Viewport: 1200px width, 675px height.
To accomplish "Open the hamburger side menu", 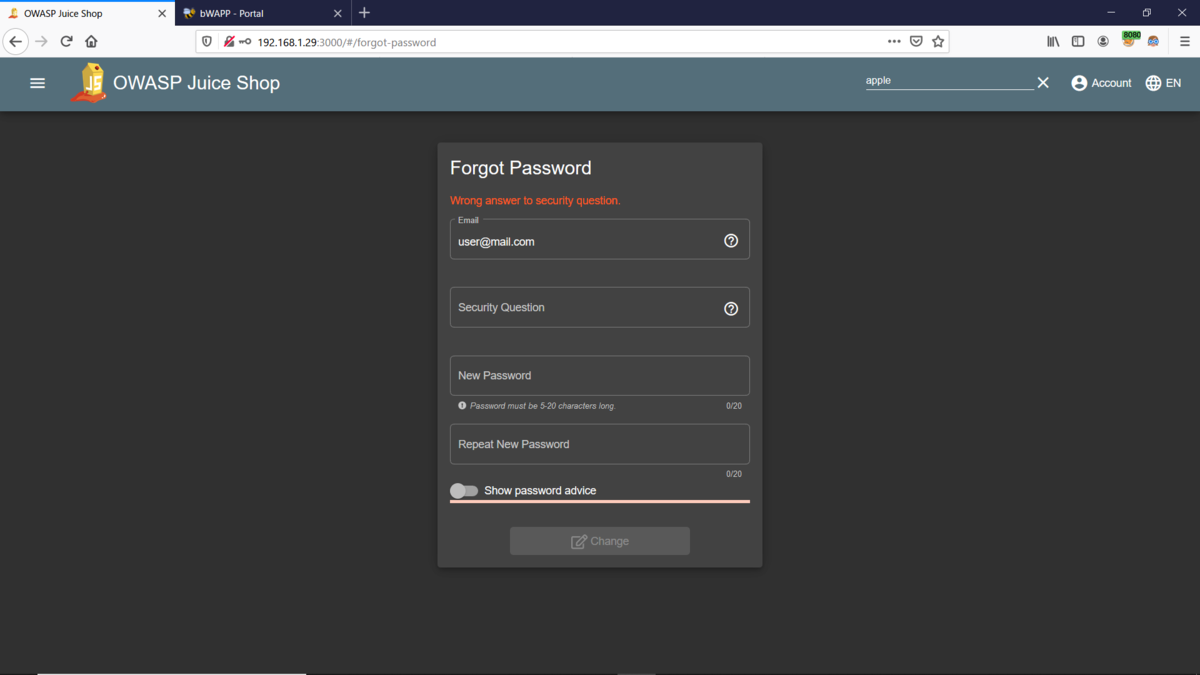I will pos(38,83).
